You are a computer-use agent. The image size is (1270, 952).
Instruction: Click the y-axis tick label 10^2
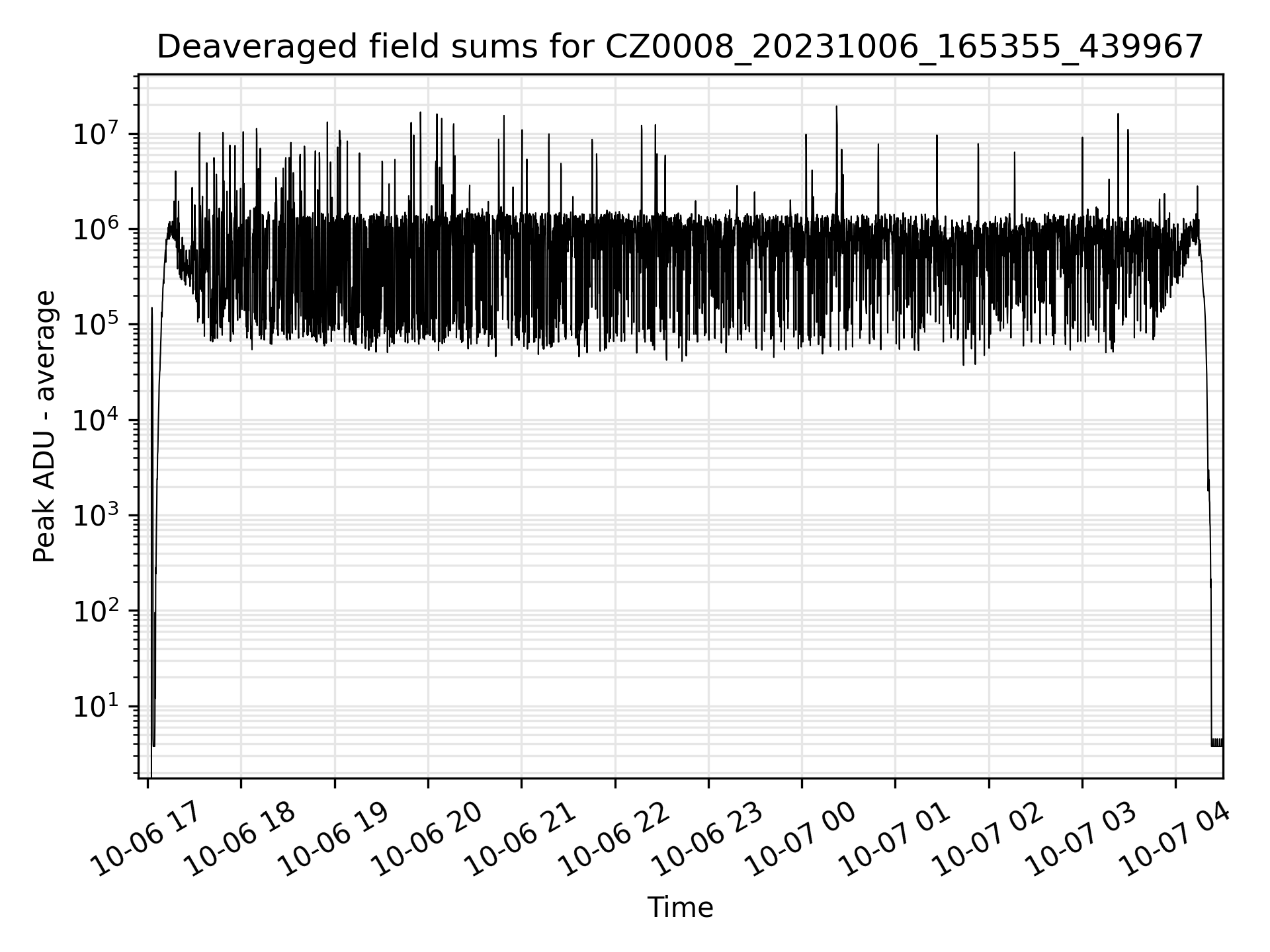coord(97,611)
